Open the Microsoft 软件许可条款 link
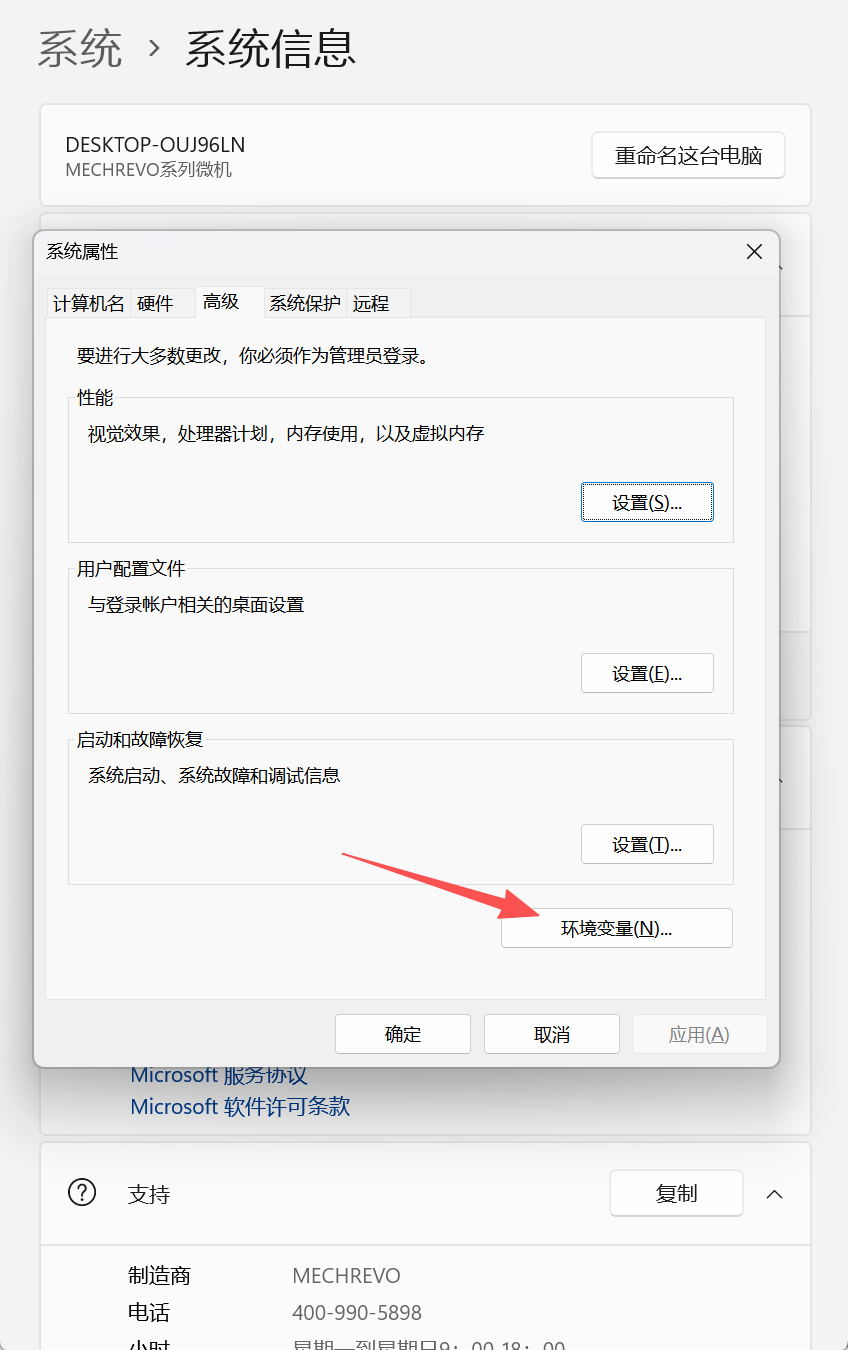The height and width of the screenshot is (1350, 848). [239, 1106]
